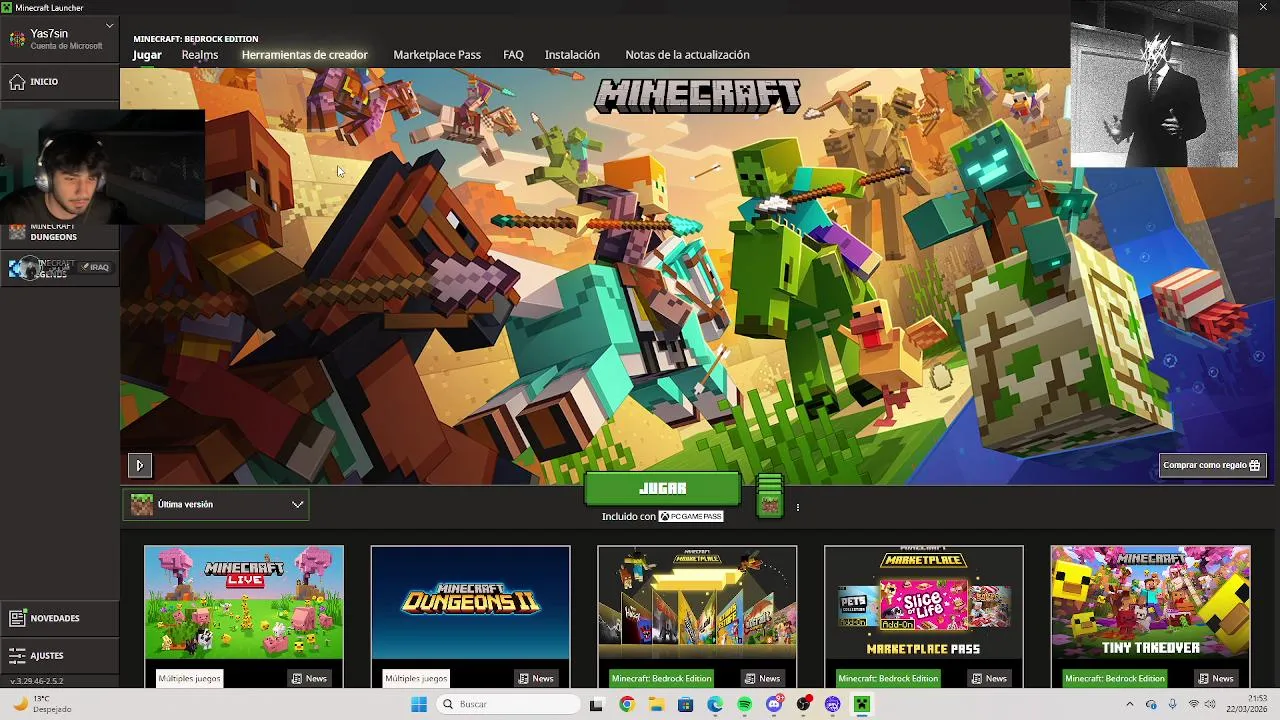Click the Yas7sin Microsoft account icon
The width and height of the screenshot is (1280, 720).
[x=17, y=39]
